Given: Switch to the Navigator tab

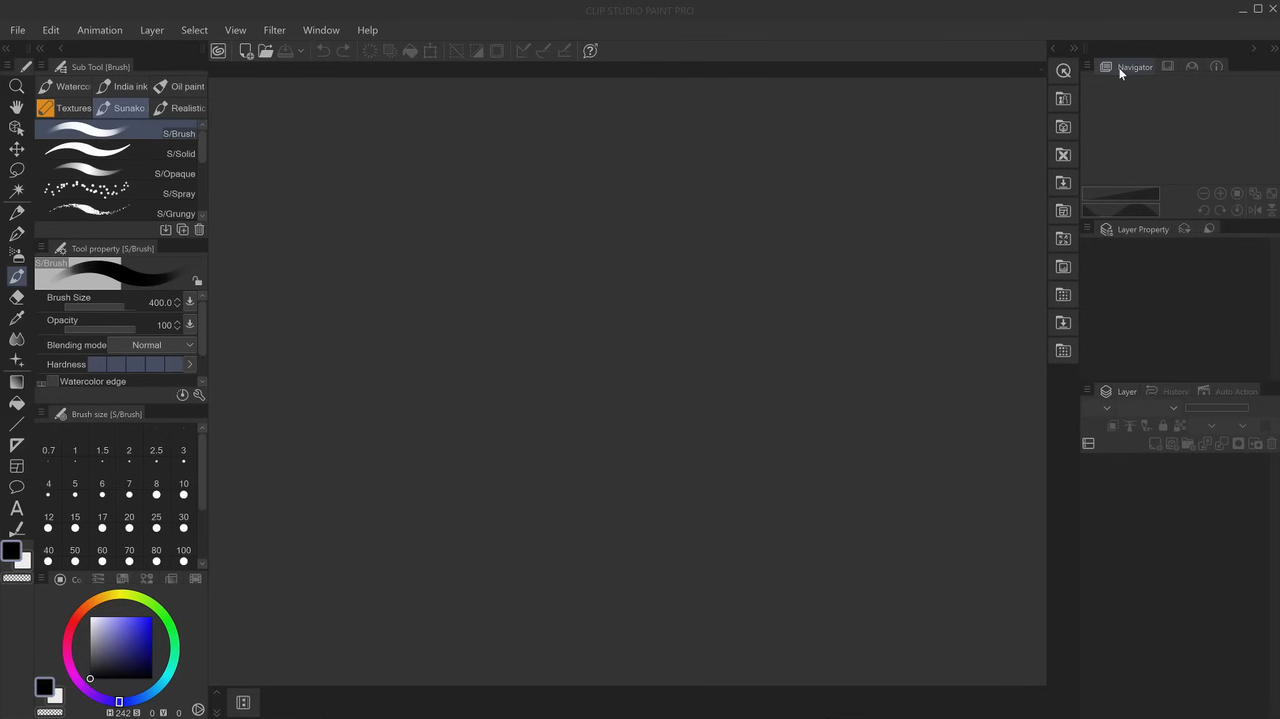Looking at the screenshot, I should click(1126, 67).
